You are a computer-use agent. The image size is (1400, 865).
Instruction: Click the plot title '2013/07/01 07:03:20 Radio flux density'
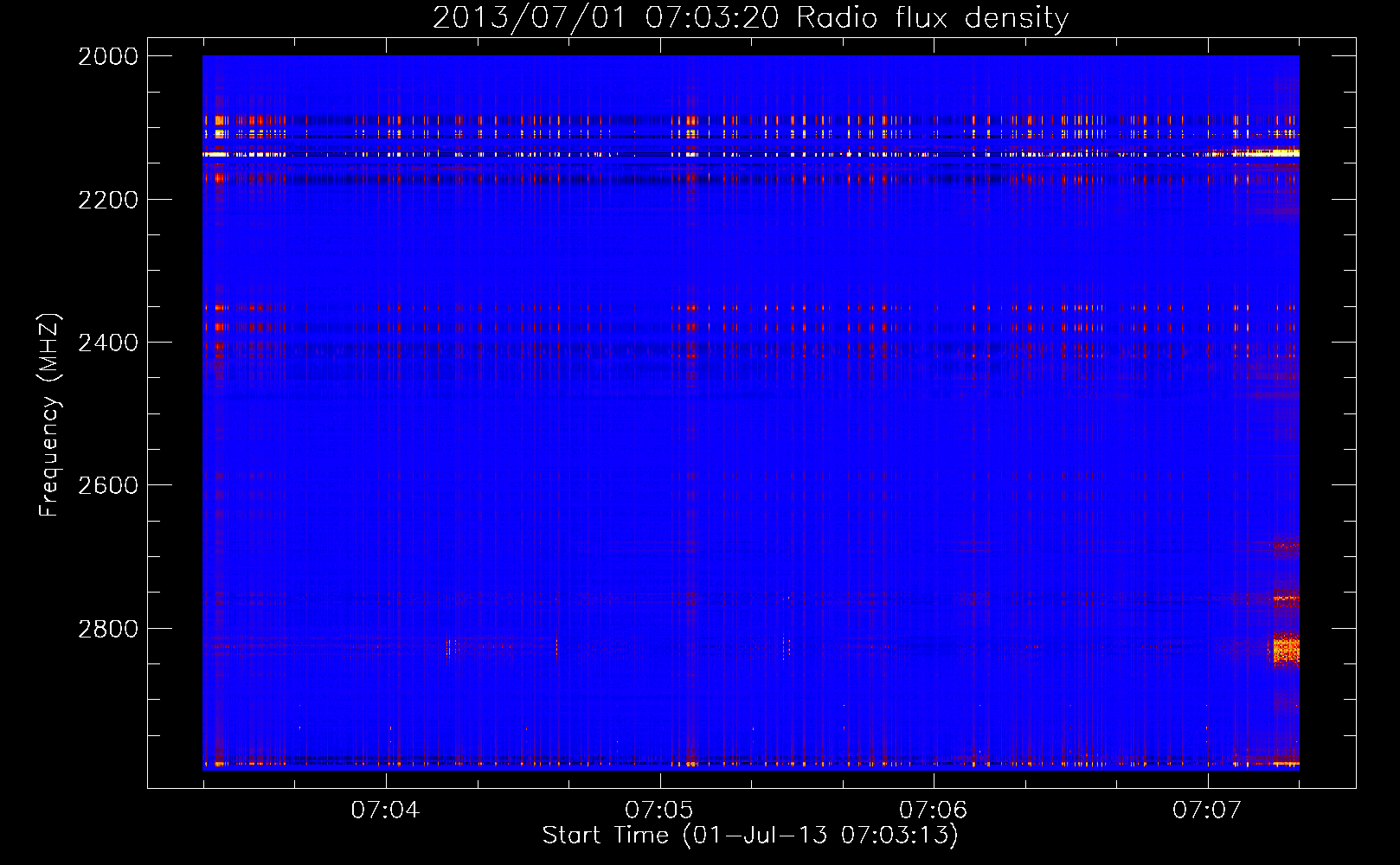click(x=750, y=17)
